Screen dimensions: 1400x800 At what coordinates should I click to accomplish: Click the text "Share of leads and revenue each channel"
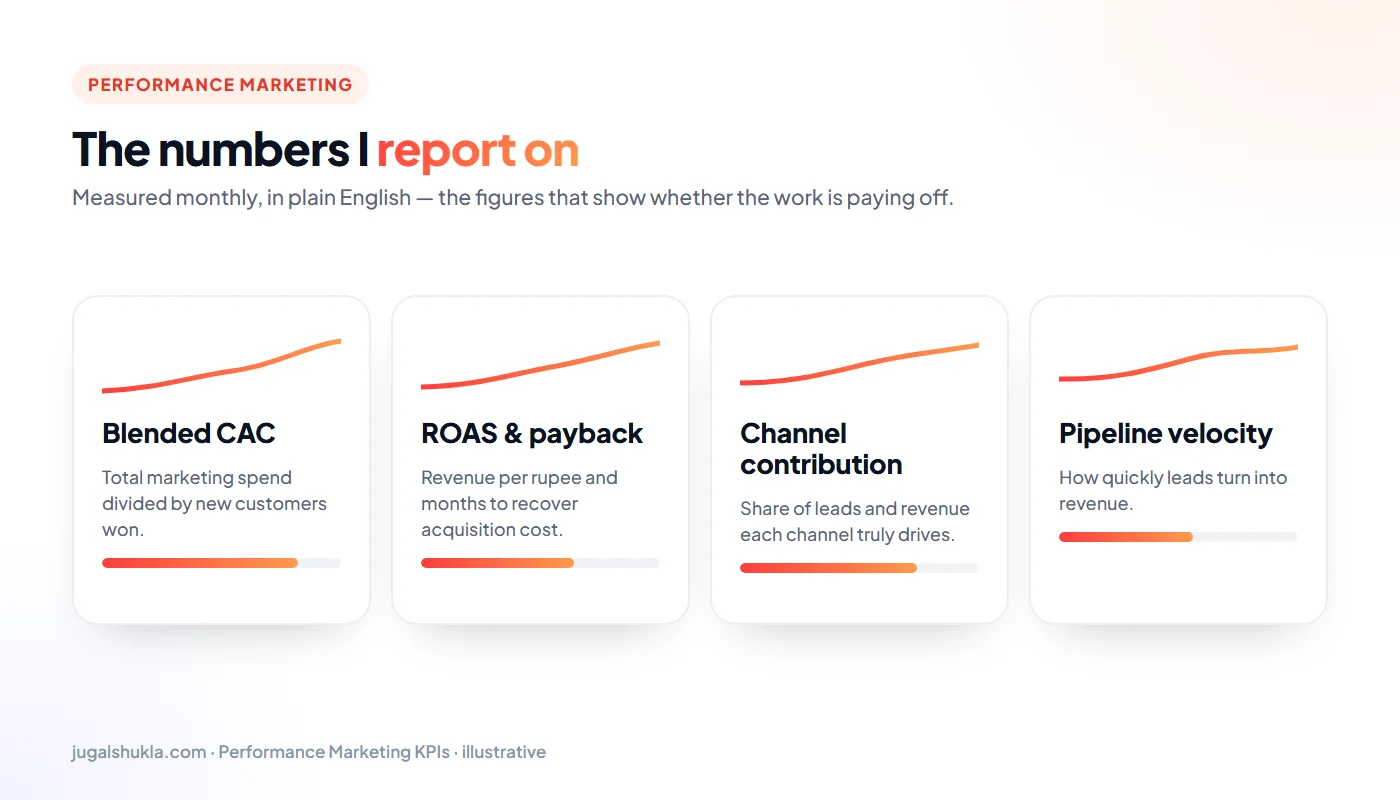coord(855,522)
